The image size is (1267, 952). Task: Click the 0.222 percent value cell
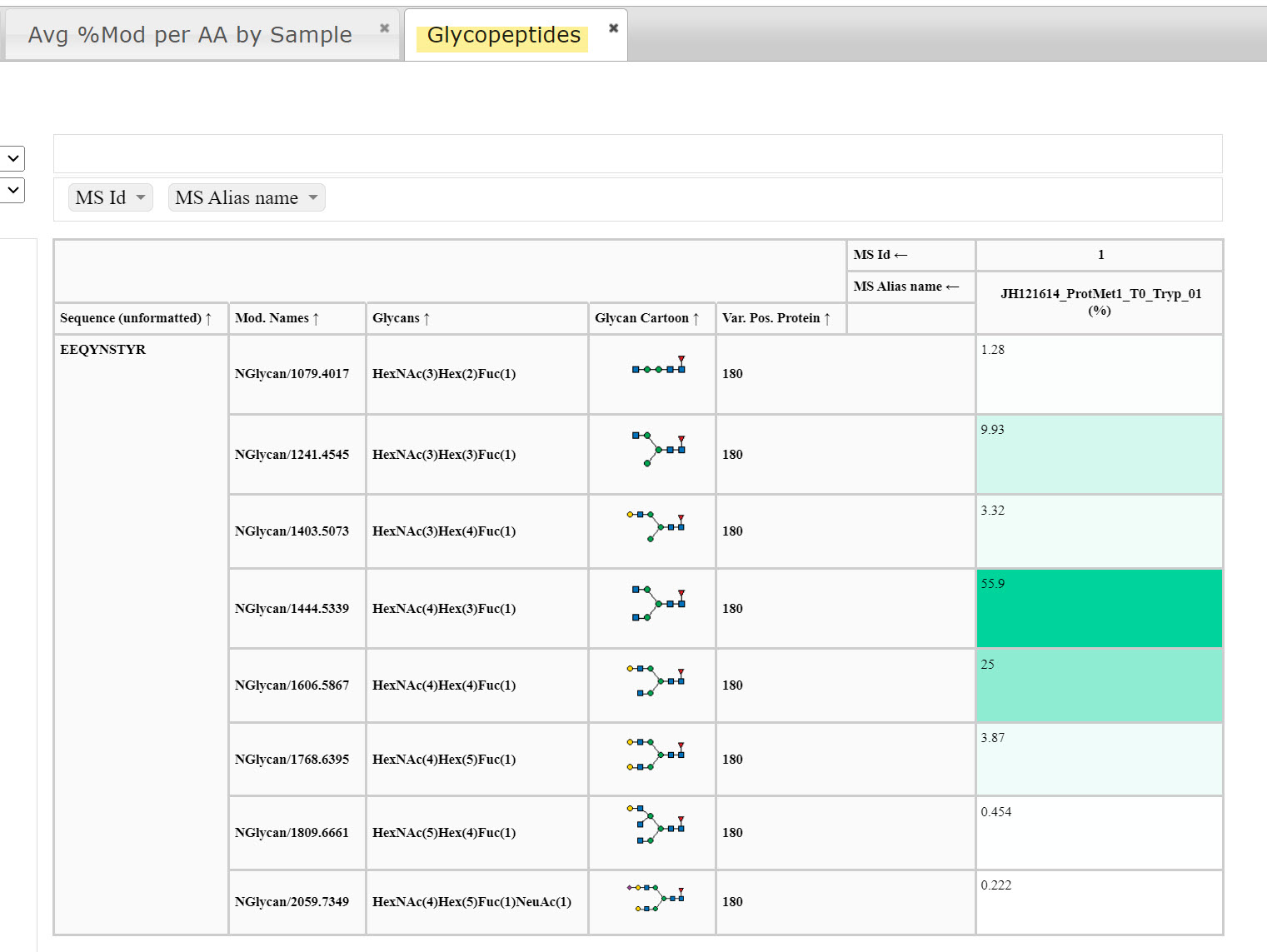[x=1099, y=902]
